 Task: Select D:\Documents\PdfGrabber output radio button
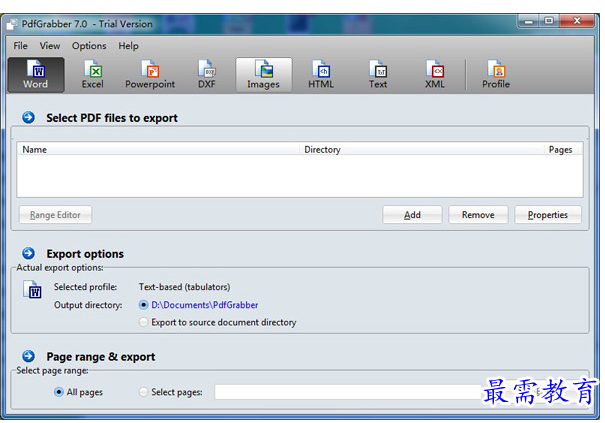(144, 305)
